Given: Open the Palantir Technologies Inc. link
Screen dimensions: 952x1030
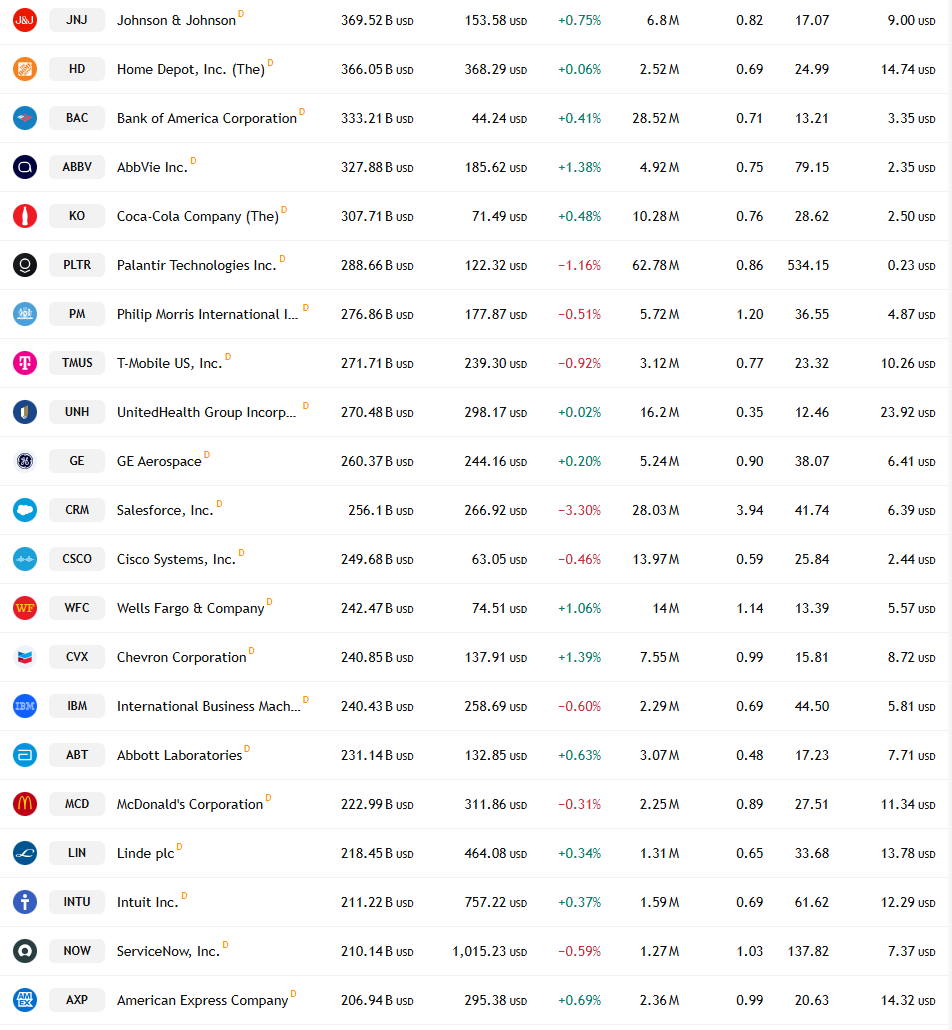Looking at the screenshot, I should 196,265.
